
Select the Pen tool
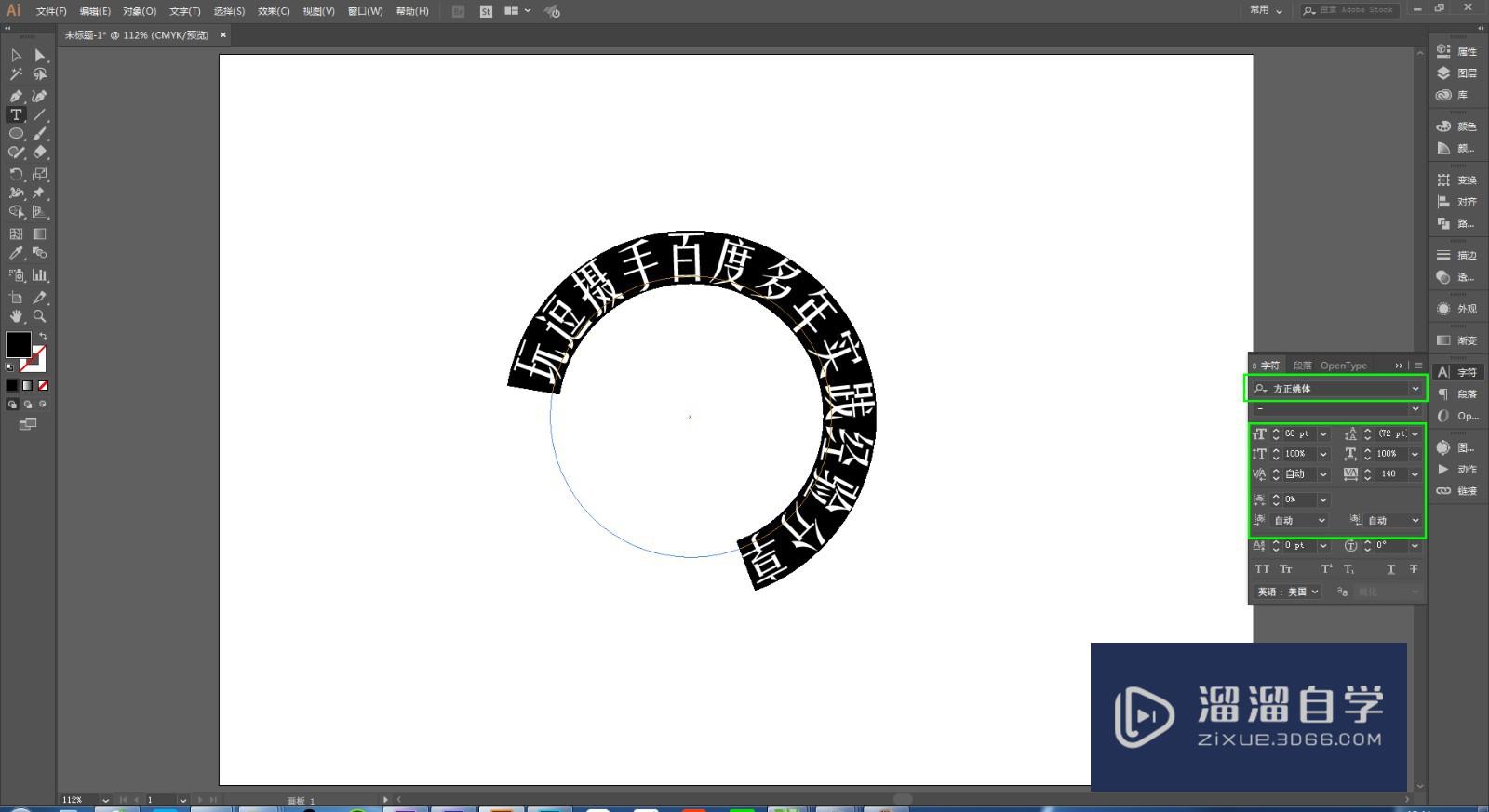click(x=16, y=96)
